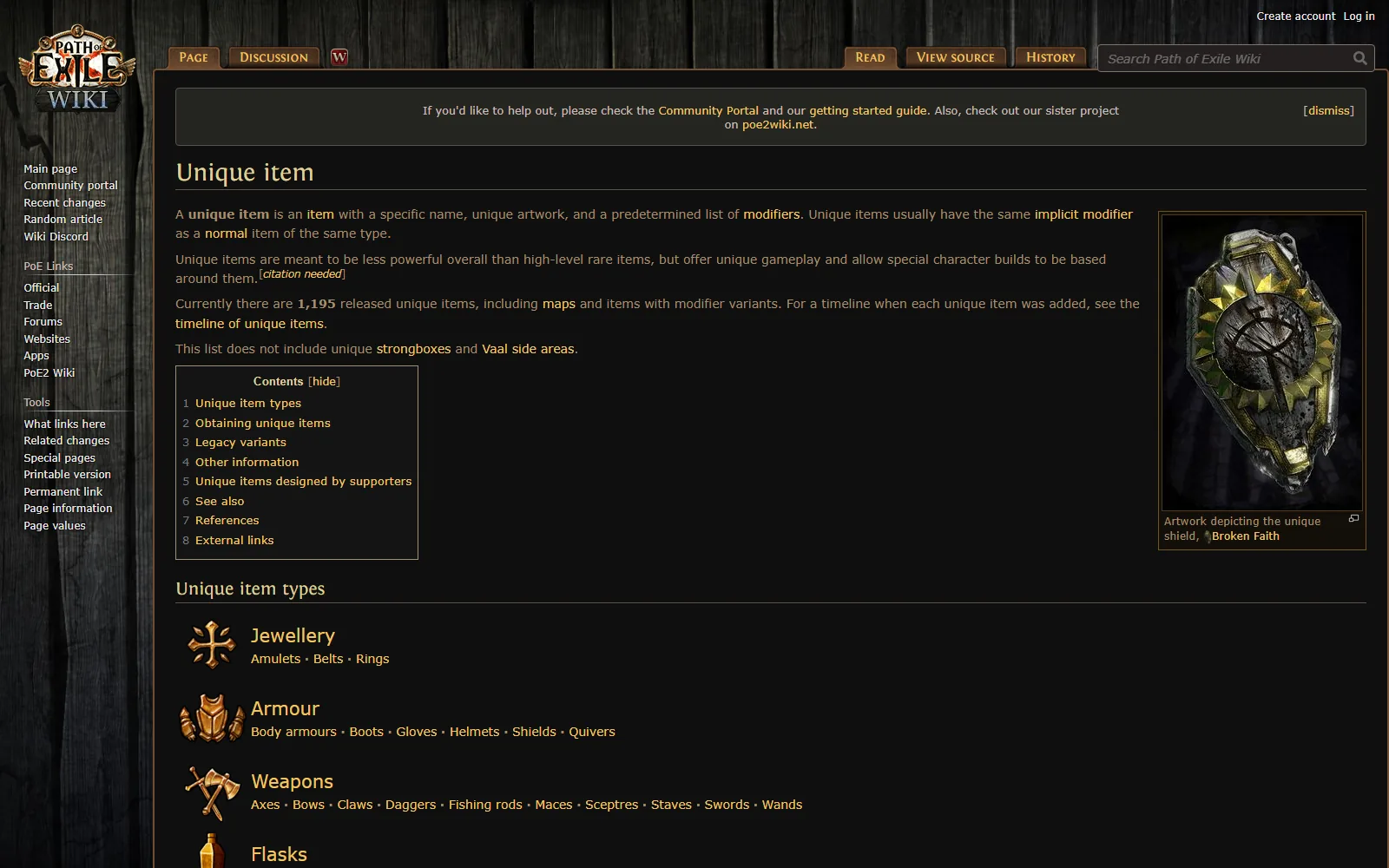Open What links here tool
Viewport: 1389px width, 868px height.
pyautogui.click(x=64, y=424)
